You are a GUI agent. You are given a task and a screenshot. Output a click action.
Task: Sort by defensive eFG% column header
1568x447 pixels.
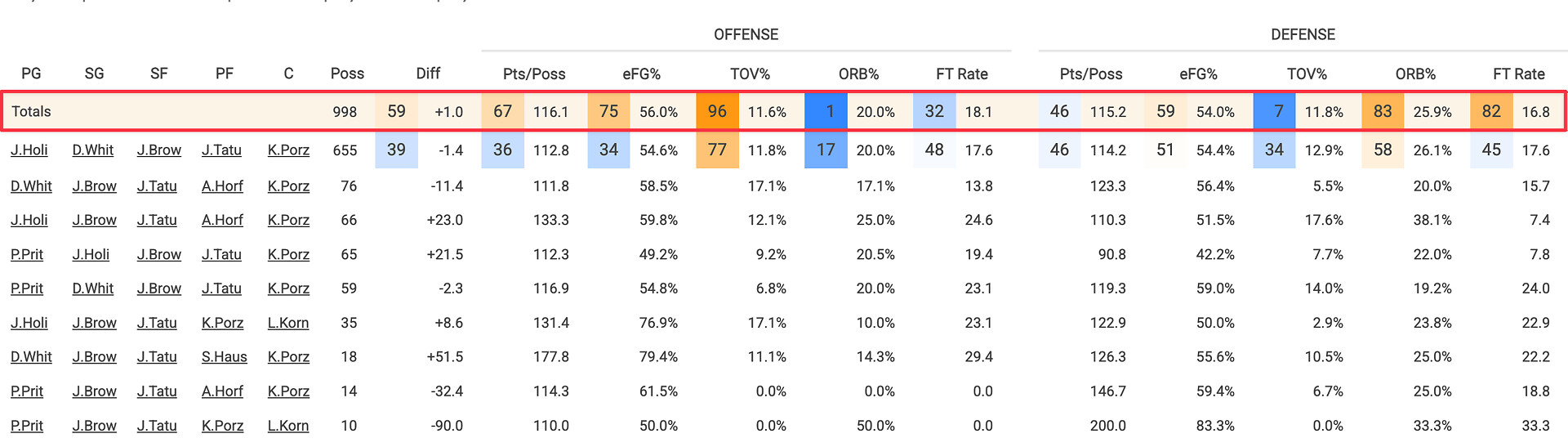[x=1198, y=74]
